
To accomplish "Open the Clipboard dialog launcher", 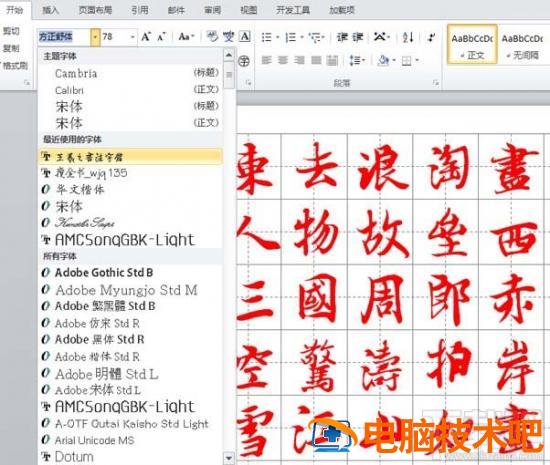I will click(x=27, y=83).
